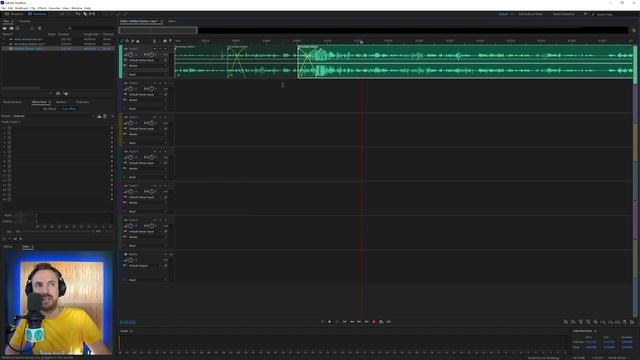
Task: Select the Razor tool in top toolbar
Action: (85, 14)
